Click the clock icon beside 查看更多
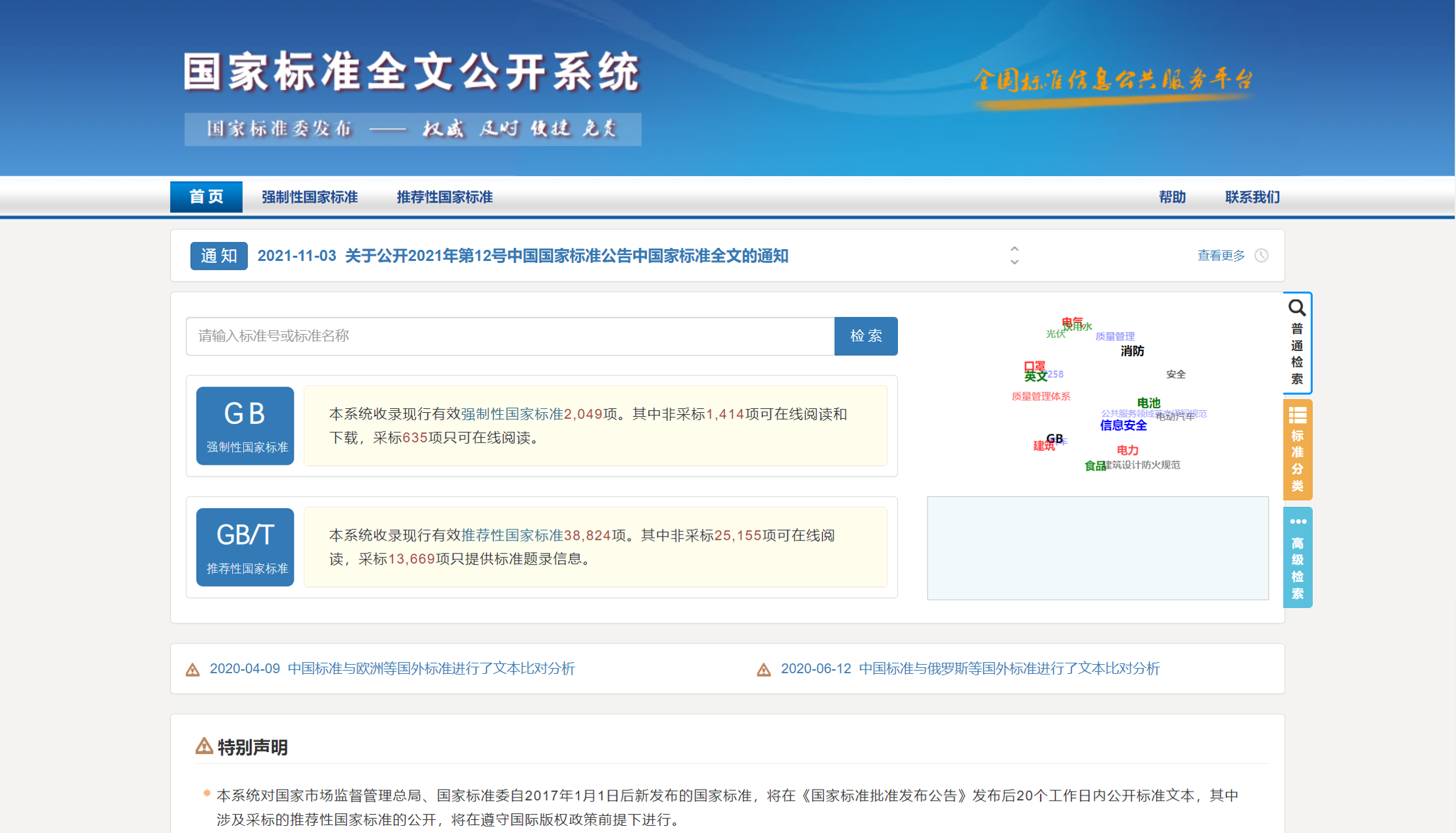This screenshot has height=833, width=1456. point(1261,256)
